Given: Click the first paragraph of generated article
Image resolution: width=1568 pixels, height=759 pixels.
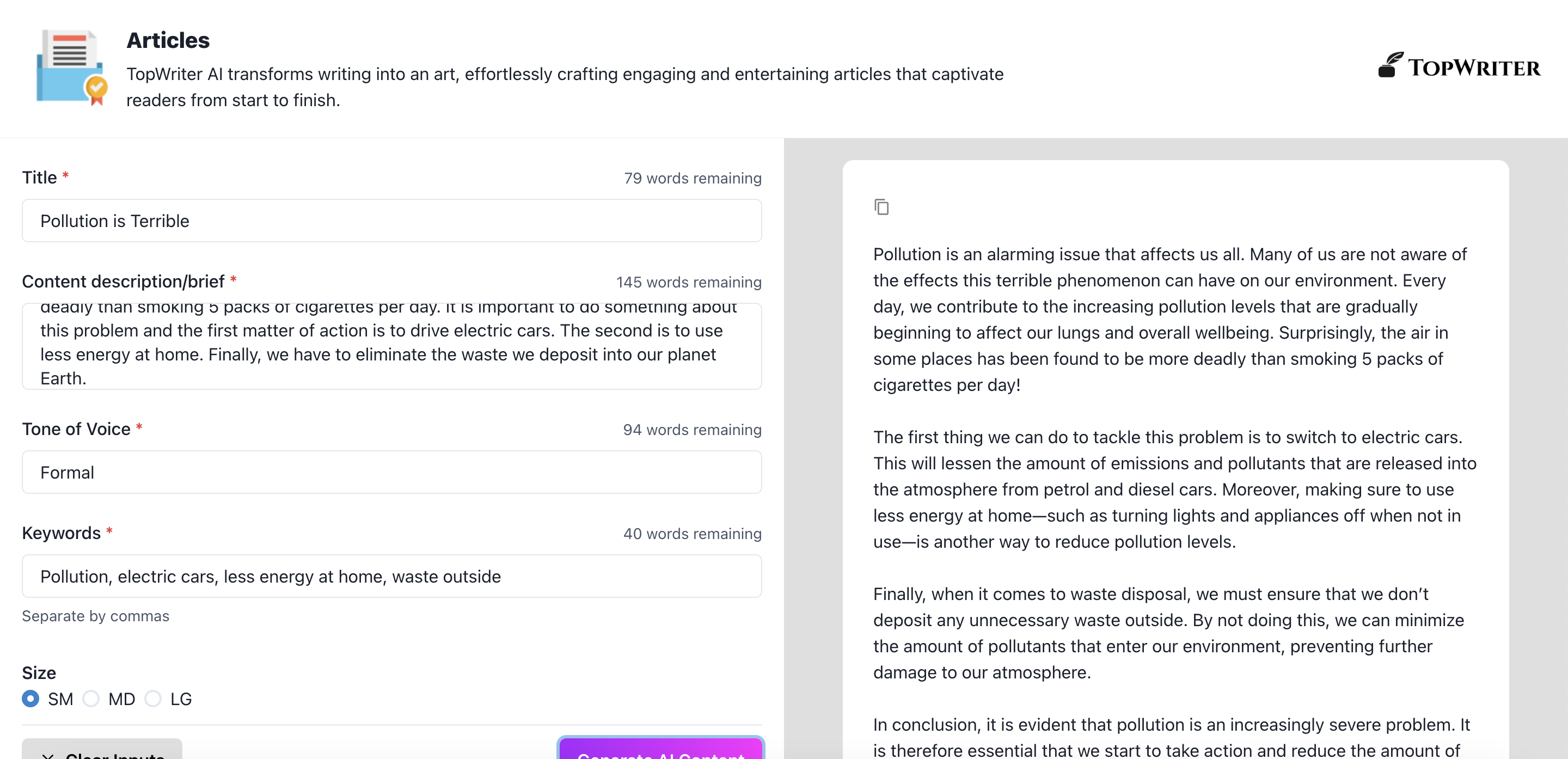Looking at the screenshot, I should coord(1171,320).
